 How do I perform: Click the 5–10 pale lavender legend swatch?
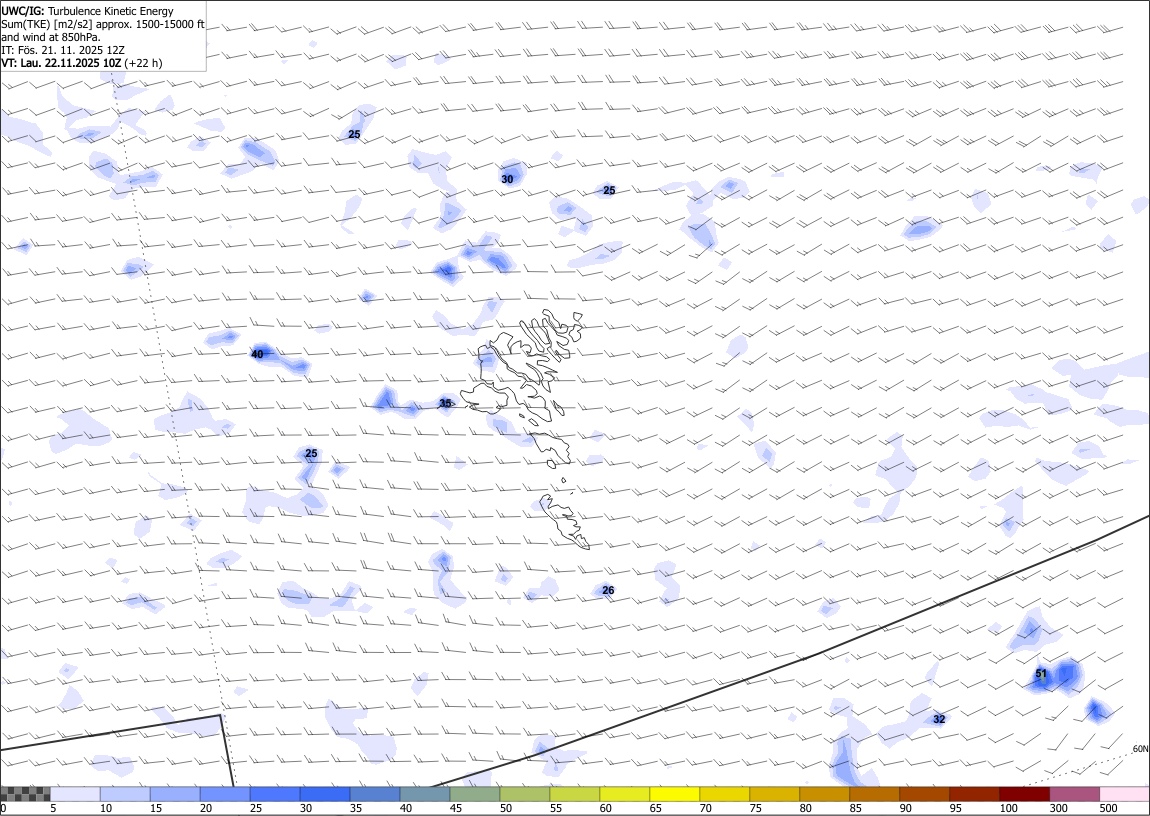[76, 794]
